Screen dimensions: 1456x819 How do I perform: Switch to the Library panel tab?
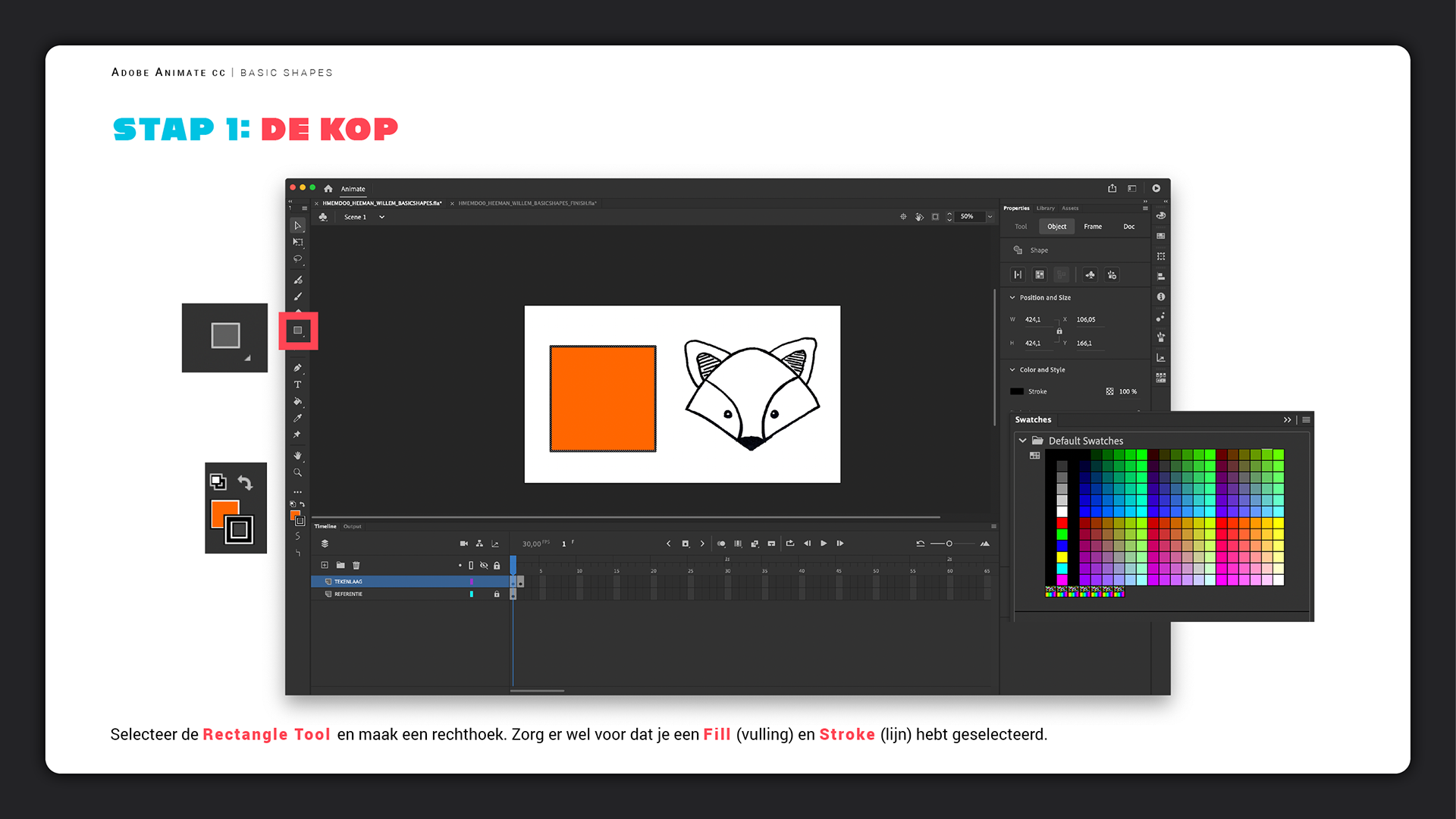coord(1046,208)
